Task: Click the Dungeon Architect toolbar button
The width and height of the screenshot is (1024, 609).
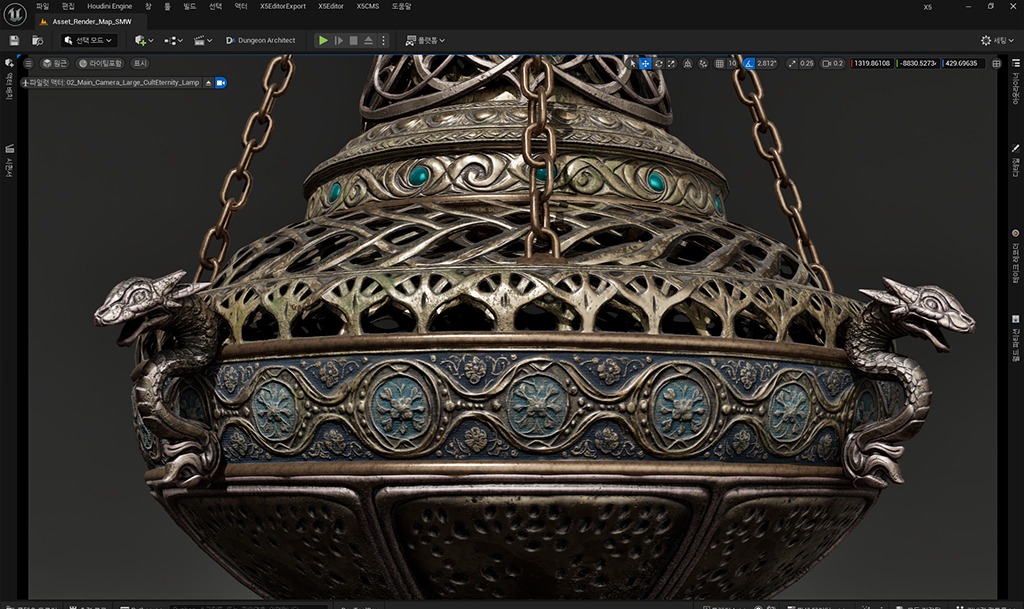Action: coord(262,40)
